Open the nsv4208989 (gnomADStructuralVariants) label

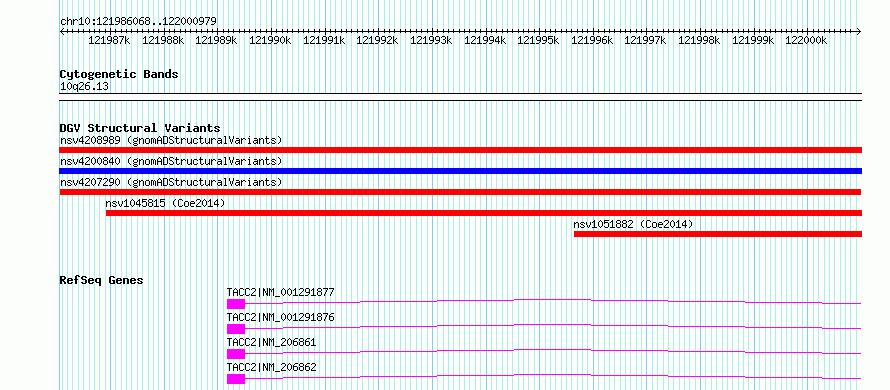point(171,140)
